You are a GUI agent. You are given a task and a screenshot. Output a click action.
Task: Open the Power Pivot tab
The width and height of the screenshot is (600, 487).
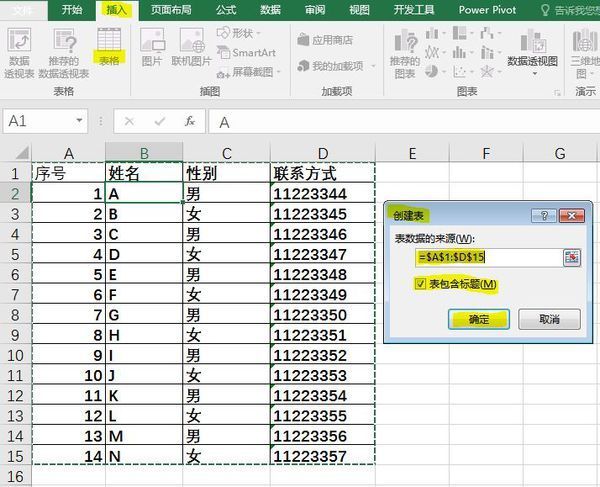coord(488,10)
